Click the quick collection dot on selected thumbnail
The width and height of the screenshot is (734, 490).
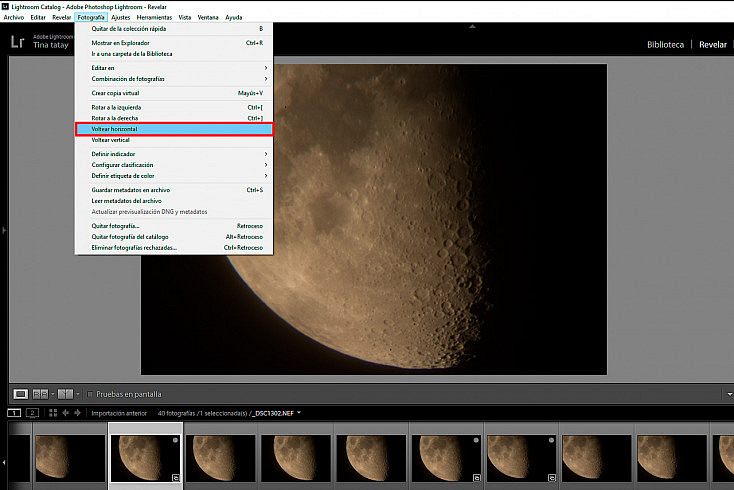tap(176, 440)
